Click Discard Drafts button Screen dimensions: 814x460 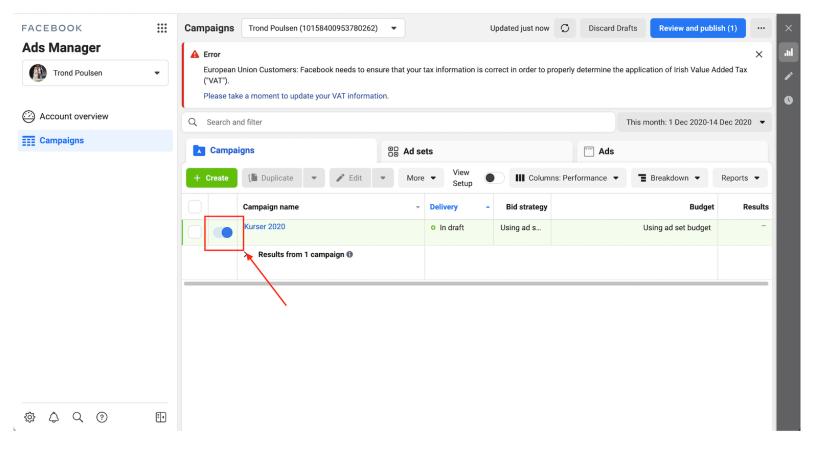[613, 28]
